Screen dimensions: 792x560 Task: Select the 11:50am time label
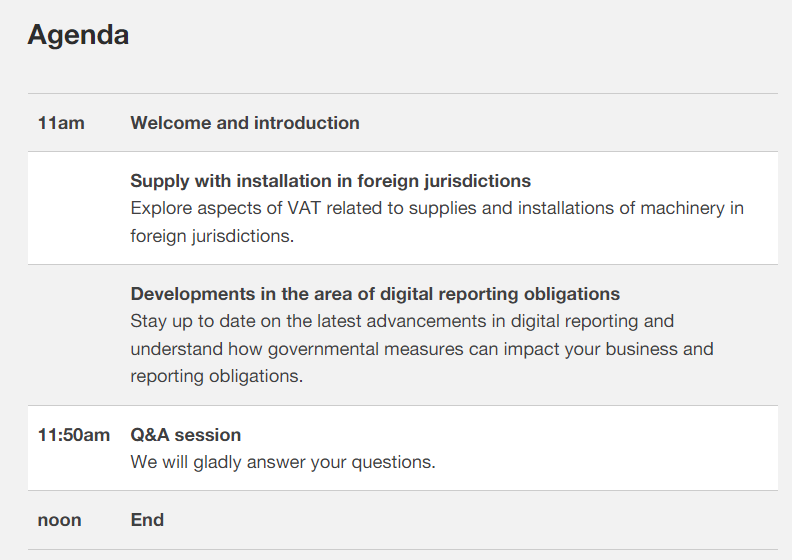click(74, 435)
